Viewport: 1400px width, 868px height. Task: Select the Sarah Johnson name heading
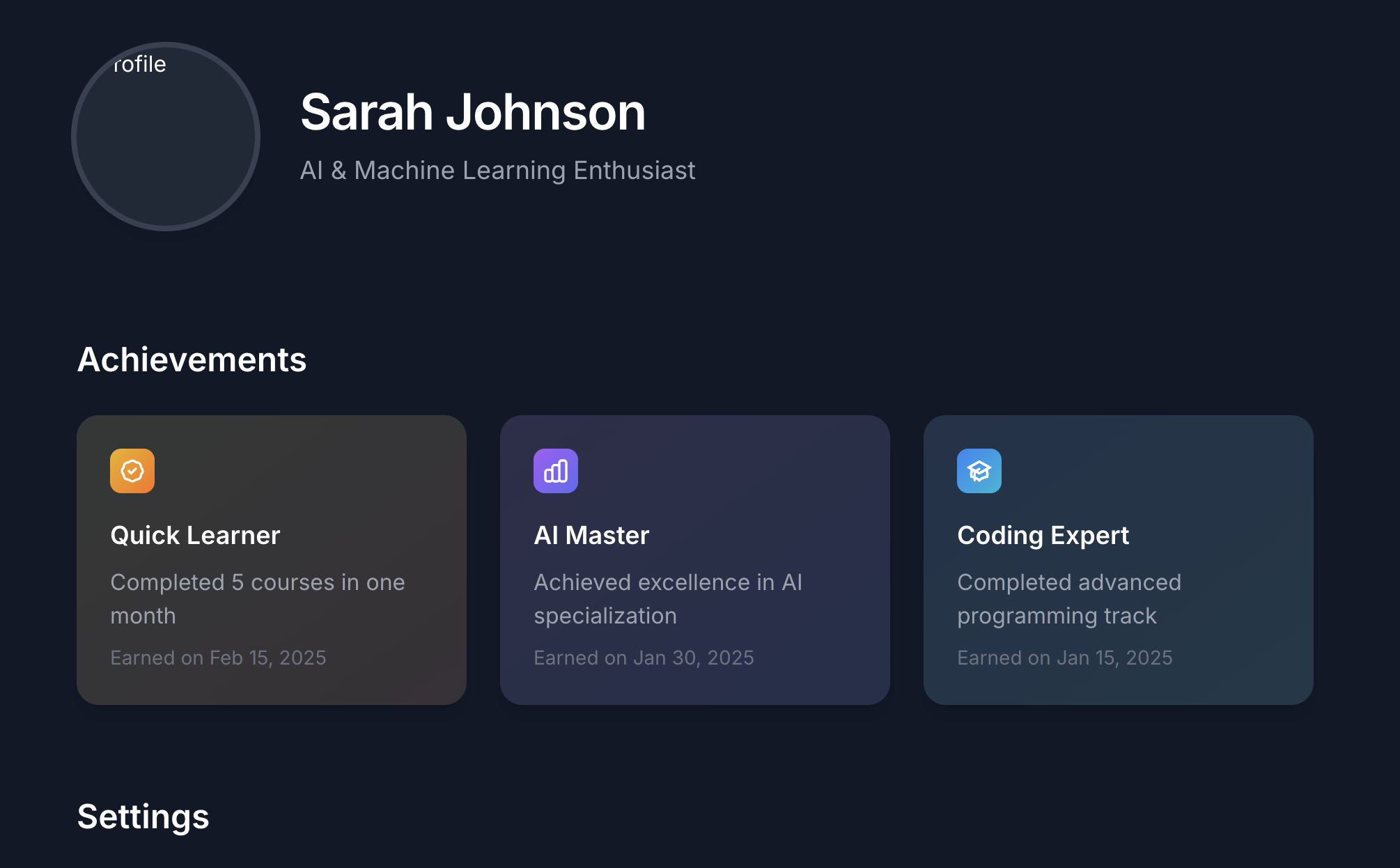(473, 112)
